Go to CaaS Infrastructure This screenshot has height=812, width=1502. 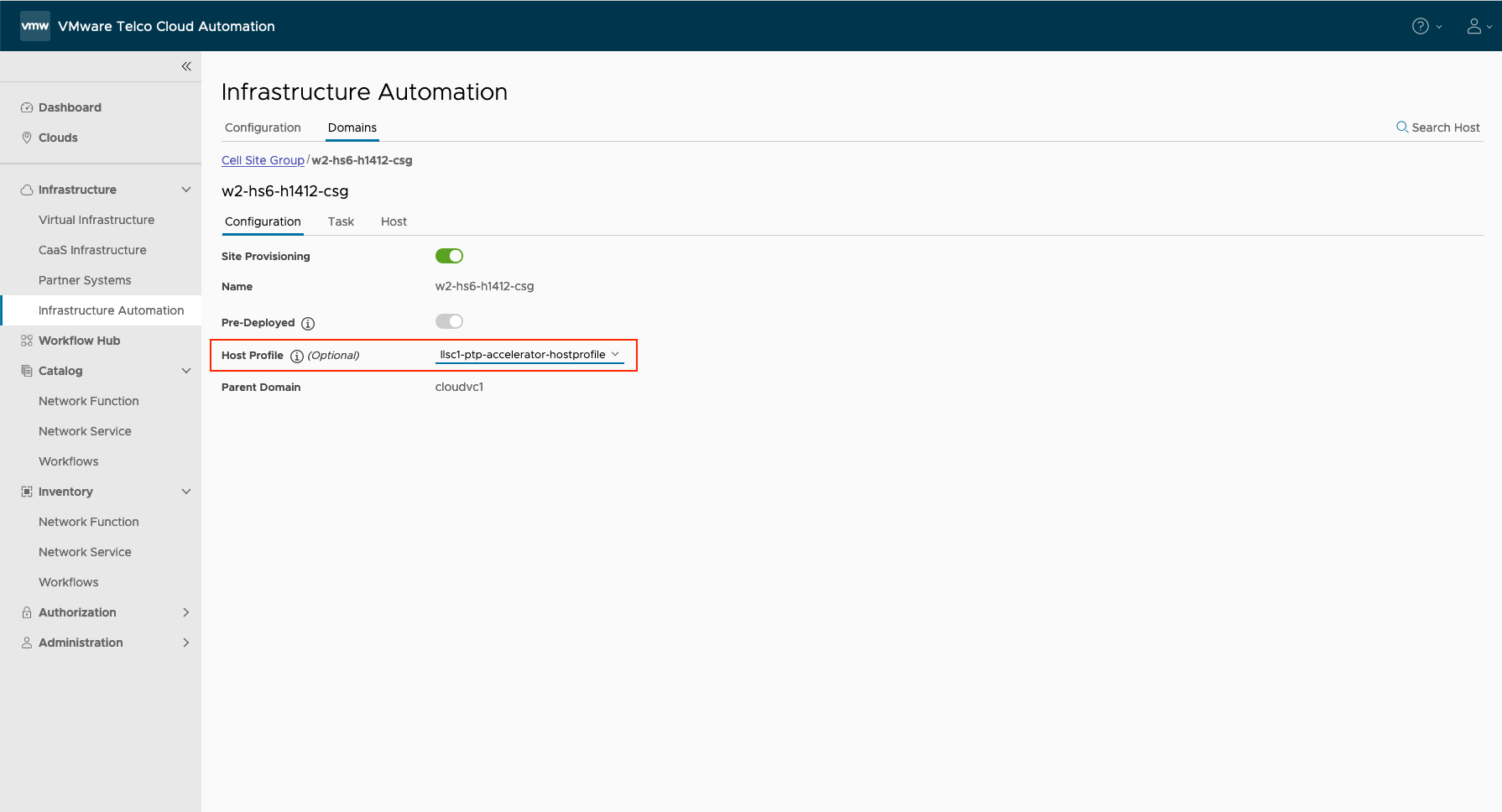point(92,250)
